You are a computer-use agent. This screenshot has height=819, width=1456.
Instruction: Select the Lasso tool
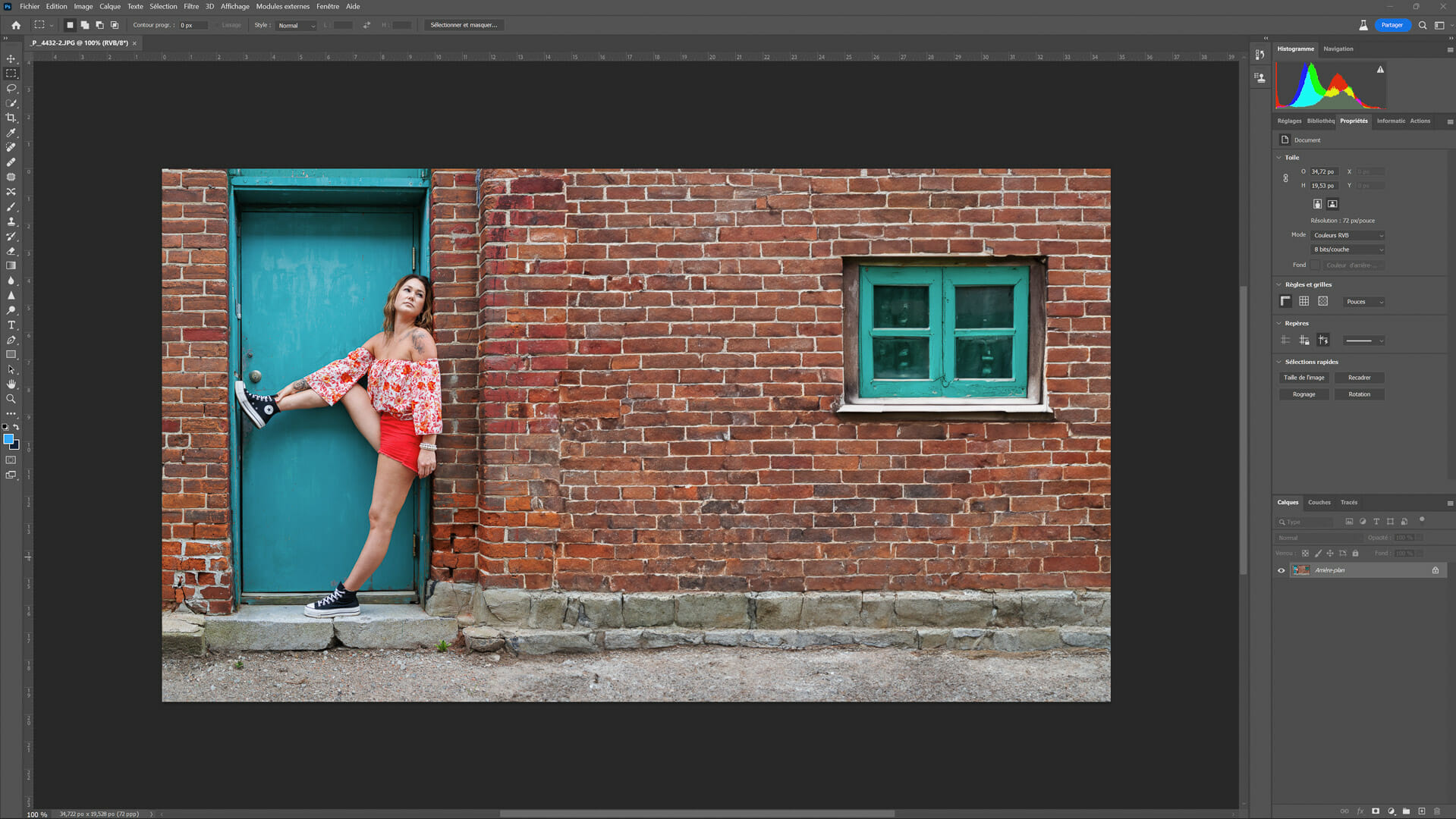[x=11, y=89]
